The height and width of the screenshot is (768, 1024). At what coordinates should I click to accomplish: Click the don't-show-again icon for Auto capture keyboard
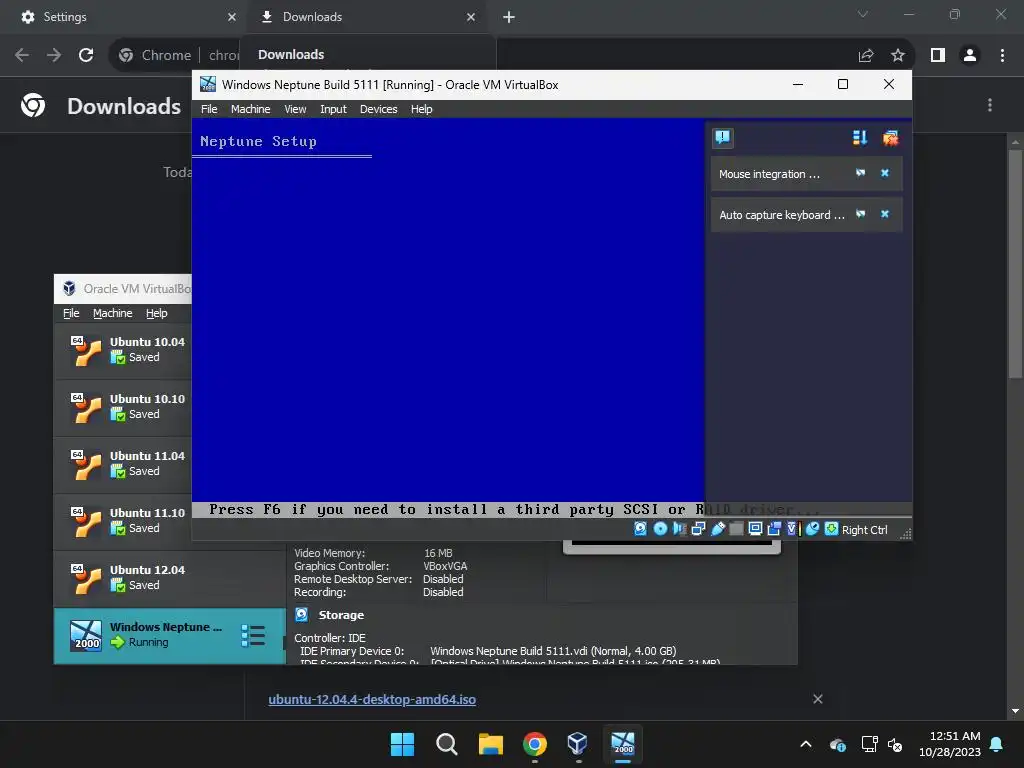(x=861, y=214)
